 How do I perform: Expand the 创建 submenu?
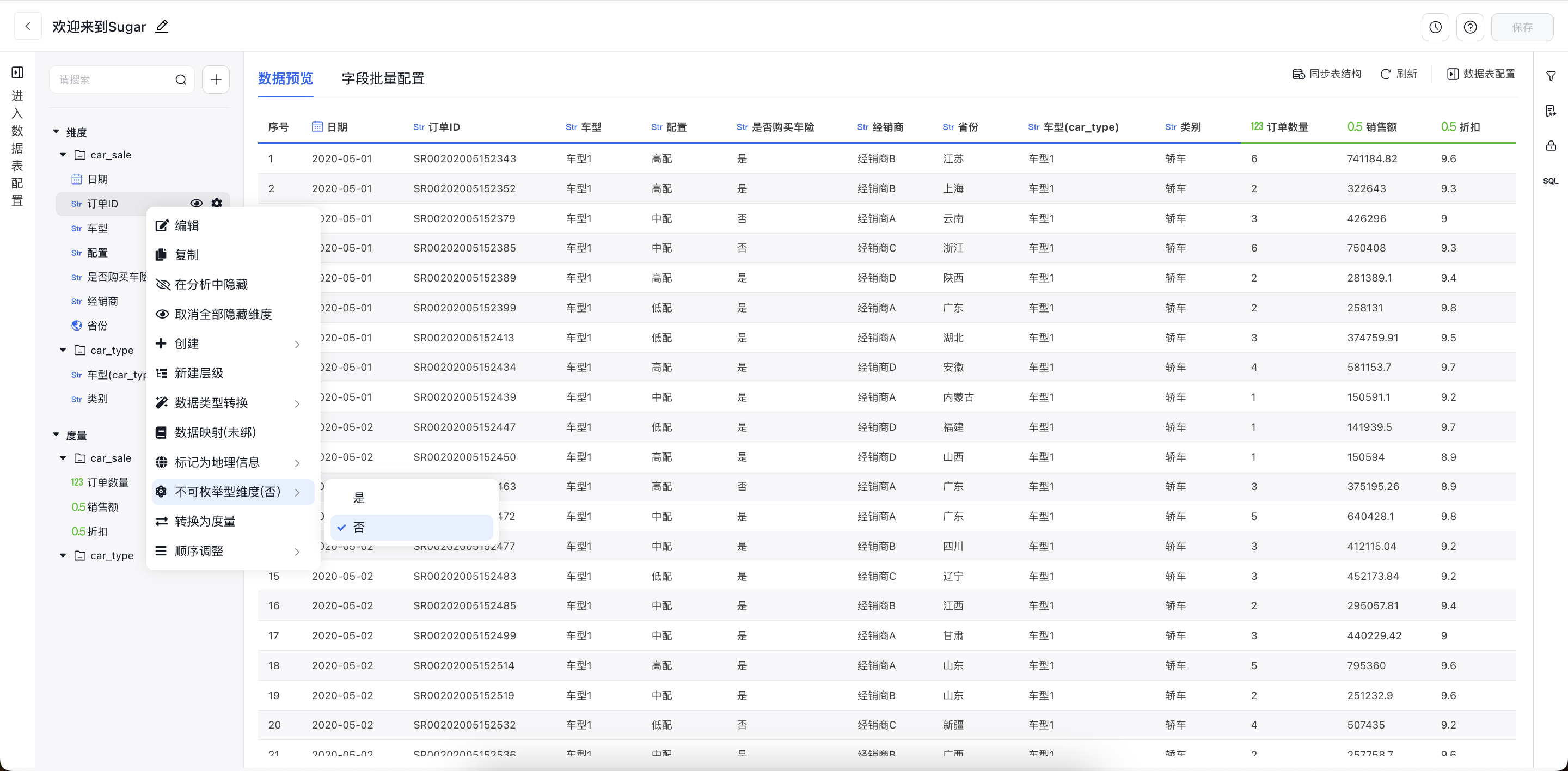tap(233, 344)
